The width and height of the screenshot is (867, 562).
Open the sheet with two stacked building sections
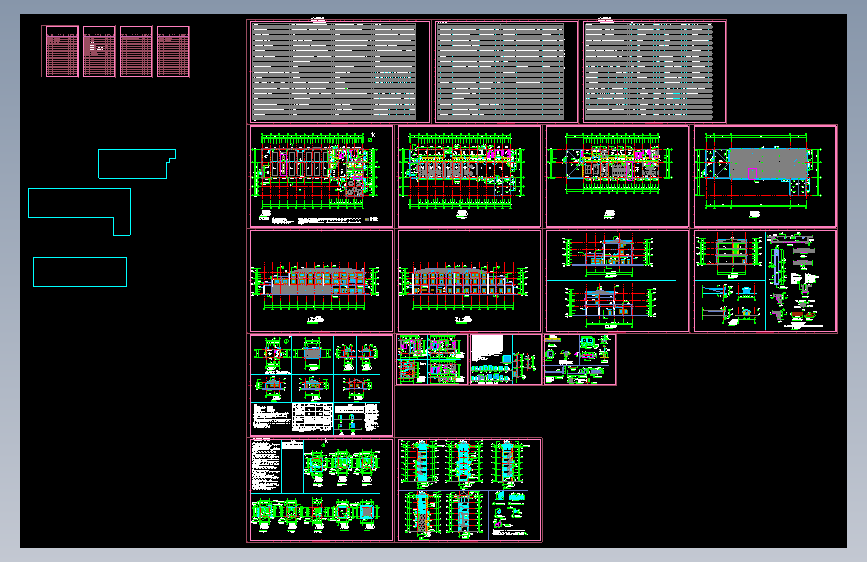617,280
